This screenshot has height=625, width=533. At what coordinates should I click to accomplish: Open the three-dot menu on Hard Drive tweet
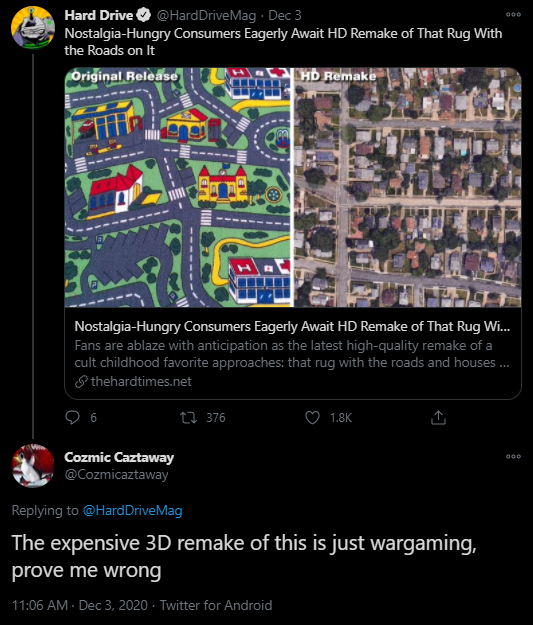click(513, 15)
